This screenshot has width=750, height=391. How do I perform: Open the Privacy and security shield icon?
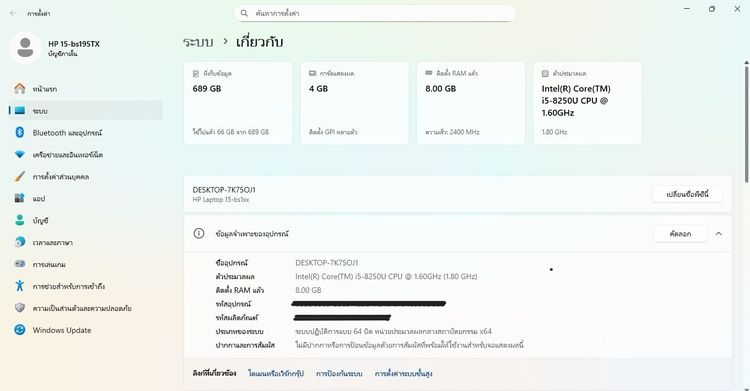(x=20, y=308)
